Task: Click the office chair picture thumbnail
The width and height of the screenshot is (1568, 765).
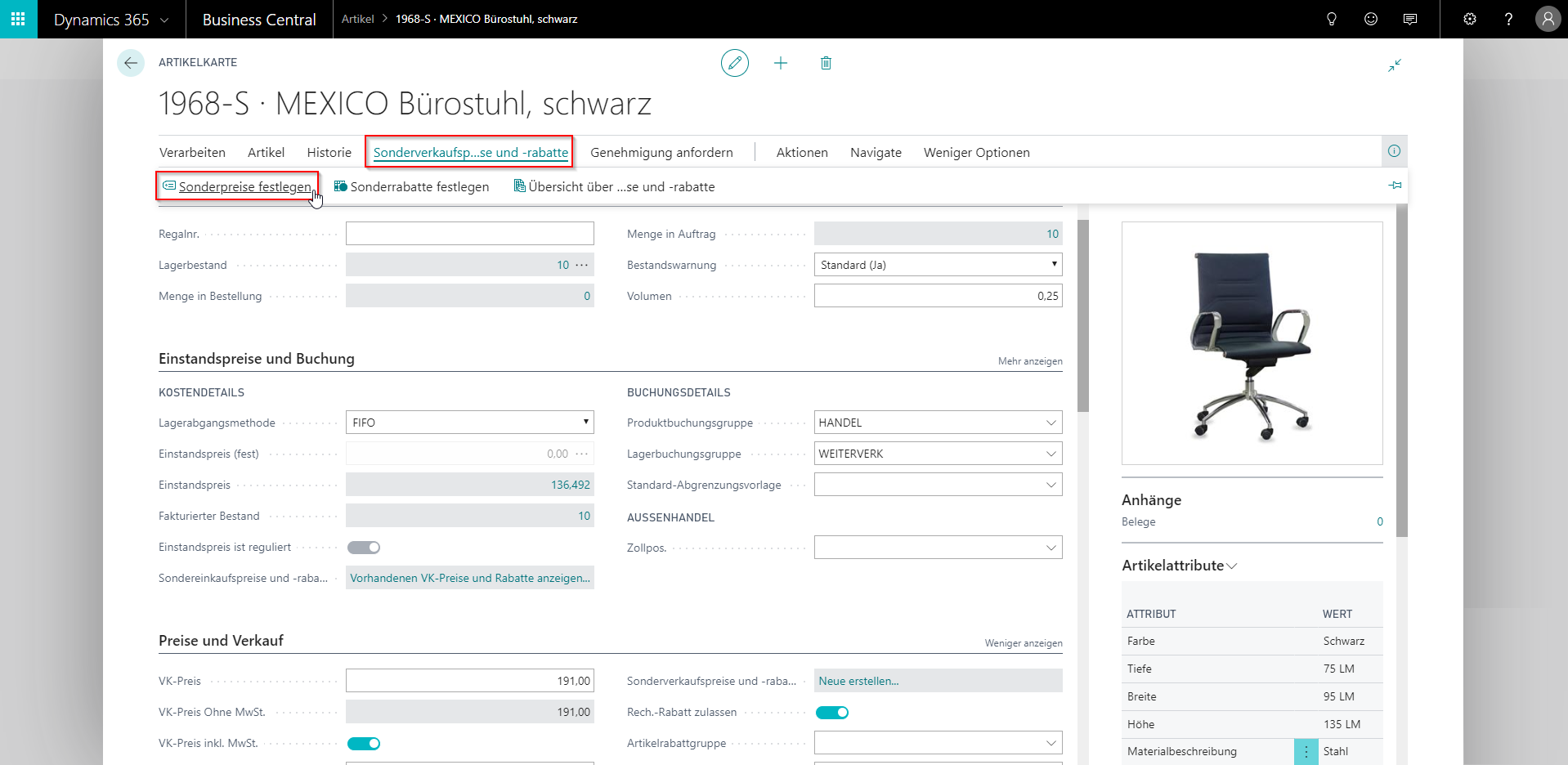Action: 1252,343
